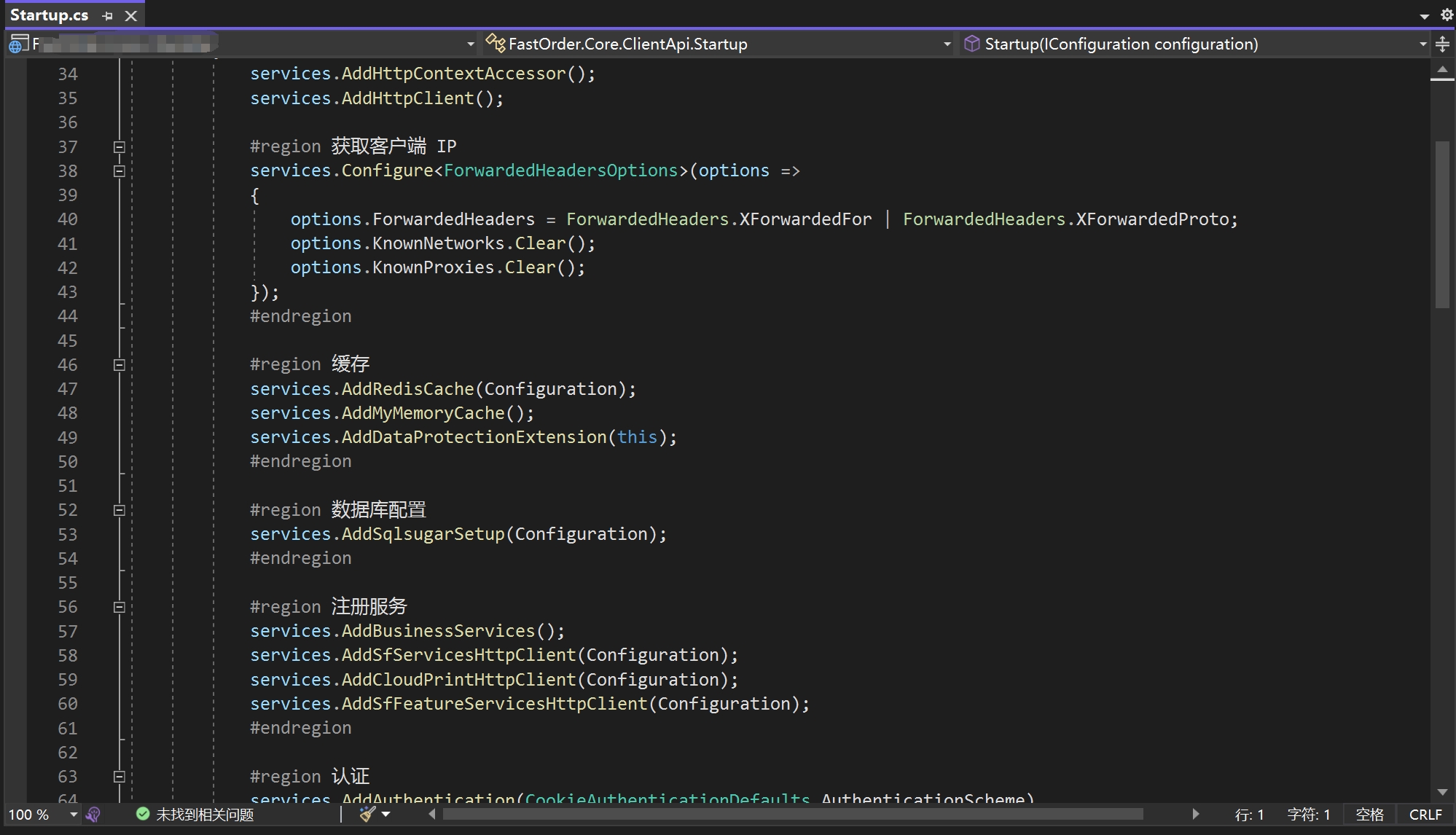Click horizontal scrollbar right arrow

[1195, 814]
